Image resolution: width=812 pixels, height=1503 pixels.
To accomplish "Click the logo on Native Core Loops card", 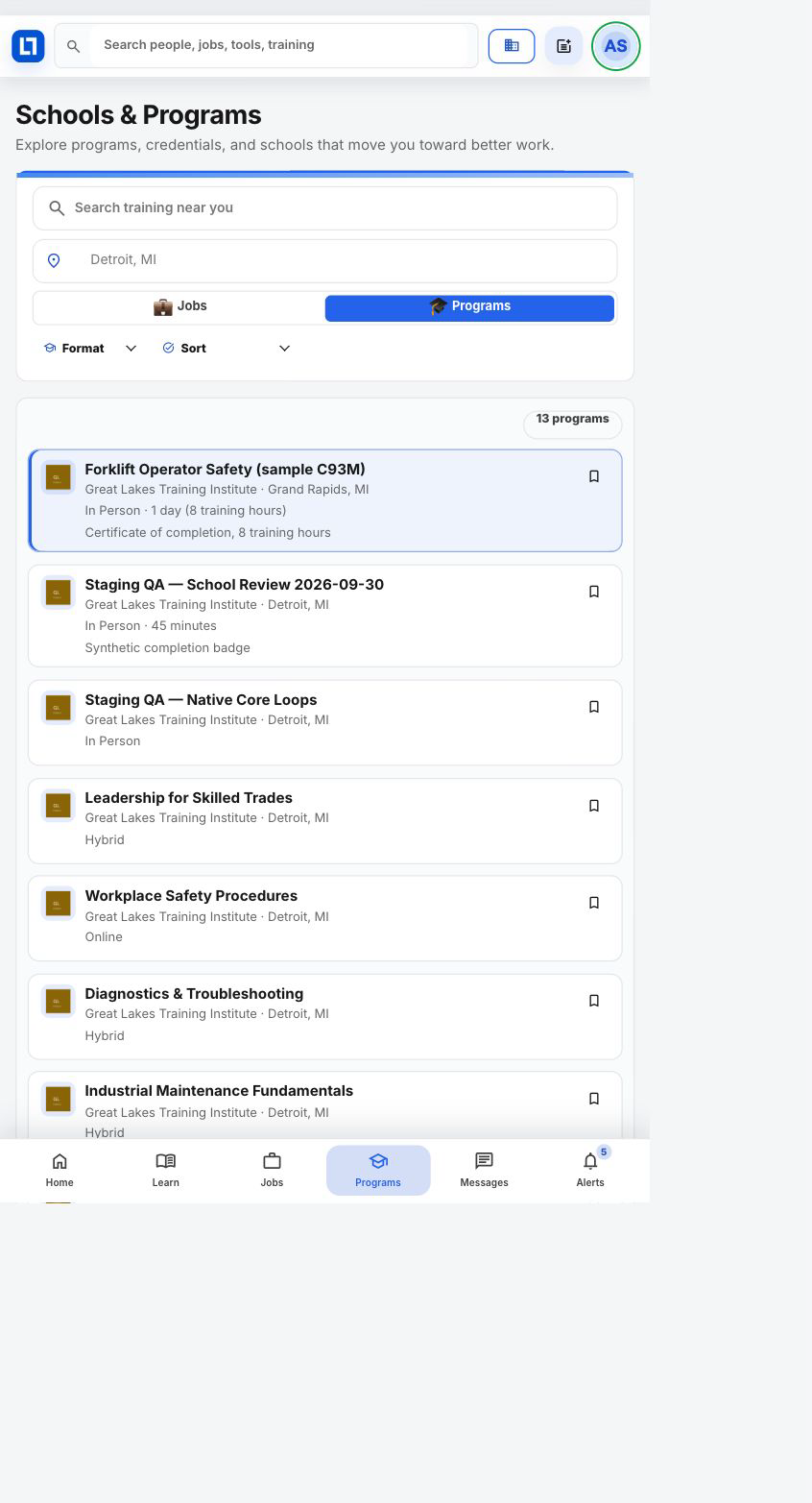I will pyautogui.click(x=58, y=707).
